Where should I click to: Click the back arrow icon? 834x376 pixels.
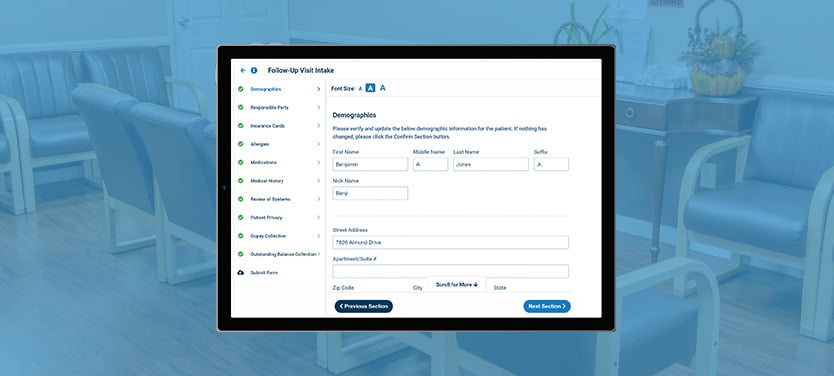coord(243,70)
